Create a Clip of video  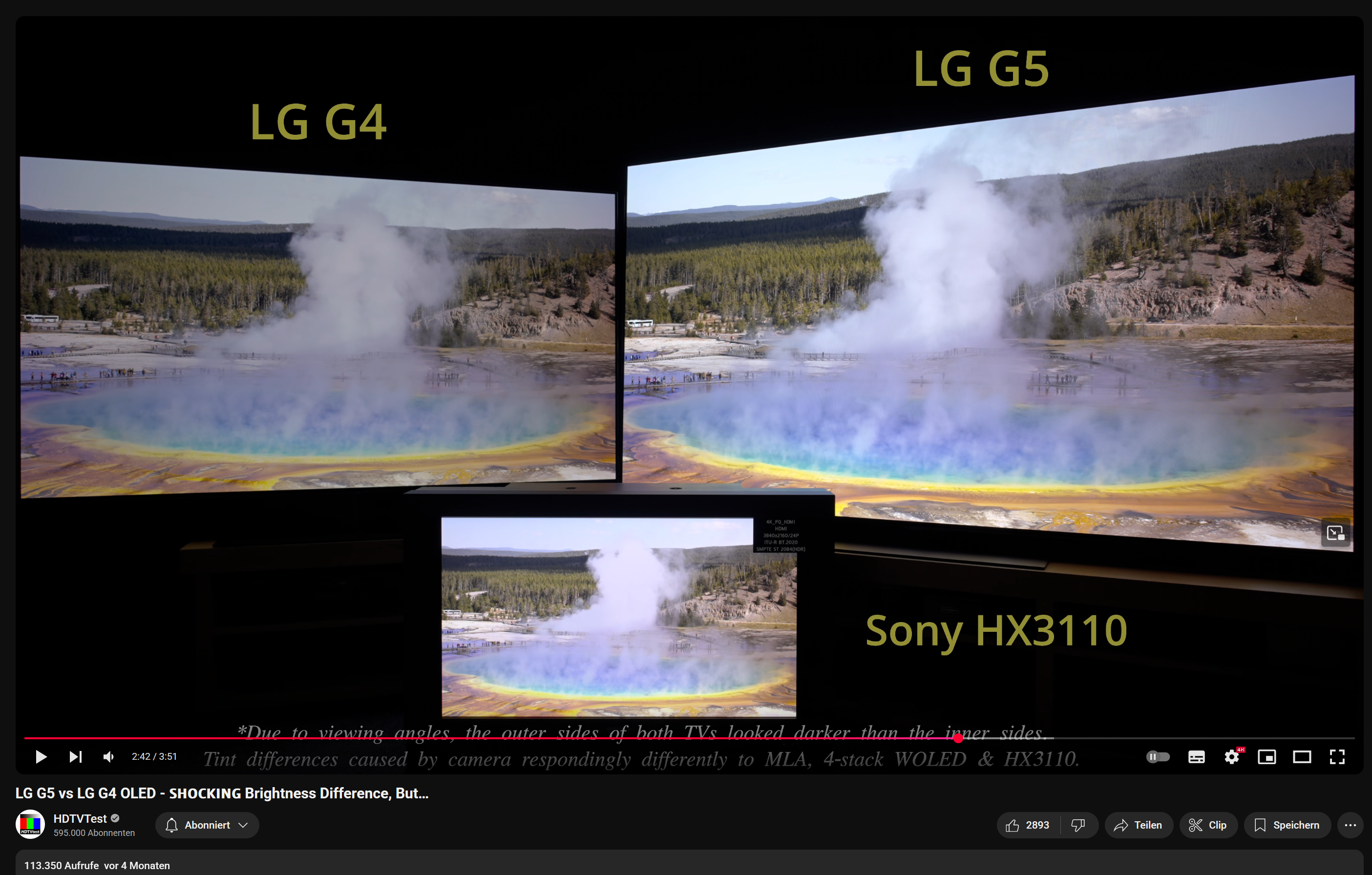tap(1208, 825)
